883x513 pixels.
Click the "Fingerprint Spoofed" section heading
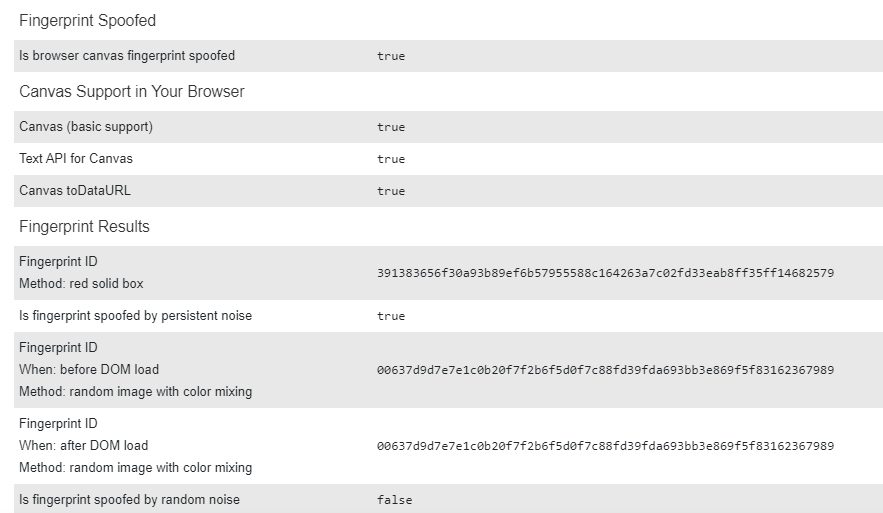pyautogui.click(x=87, y=20)
